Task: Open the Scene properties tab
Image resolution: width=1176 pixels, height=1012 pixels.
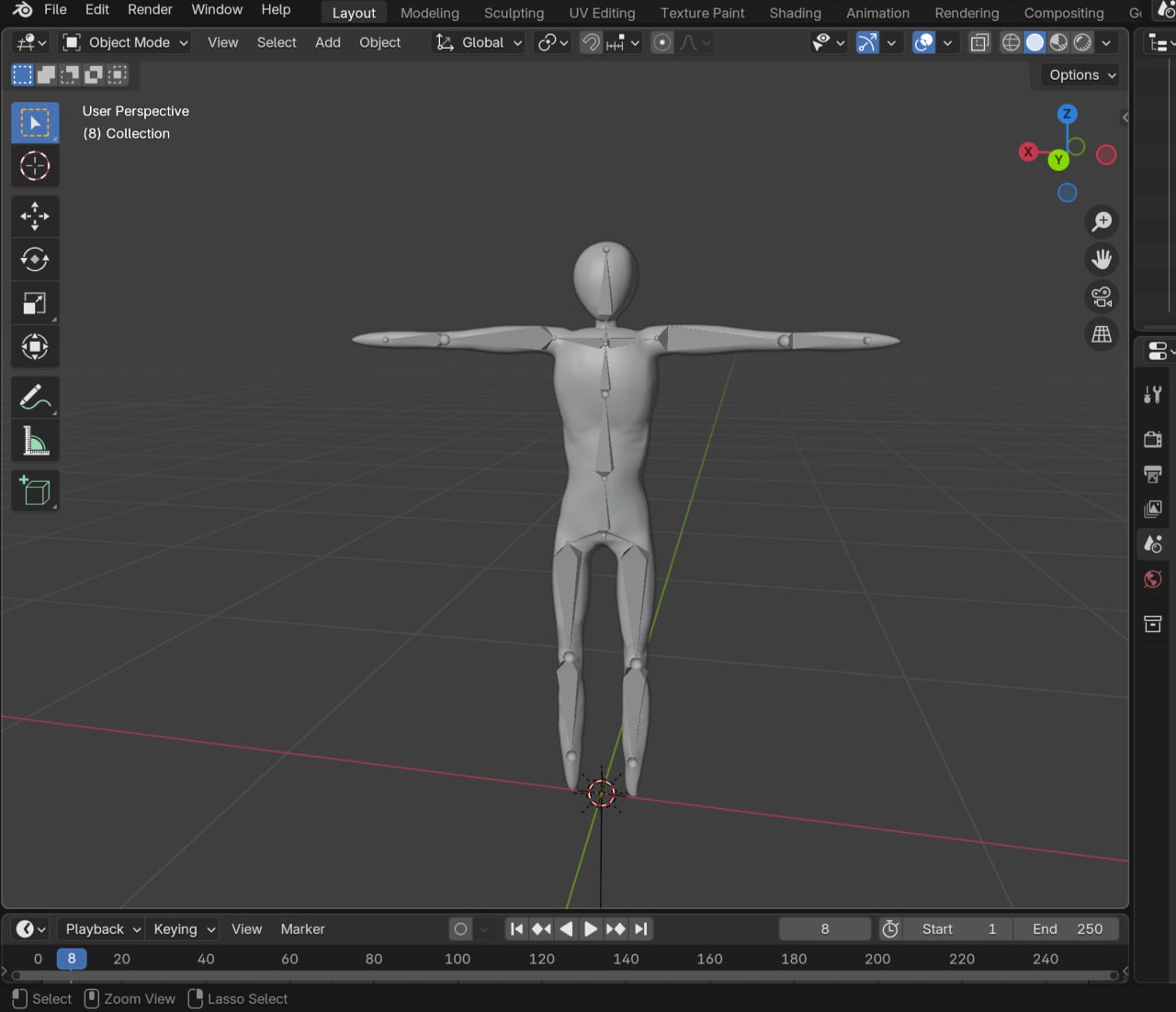Action: click(1153, 544)
